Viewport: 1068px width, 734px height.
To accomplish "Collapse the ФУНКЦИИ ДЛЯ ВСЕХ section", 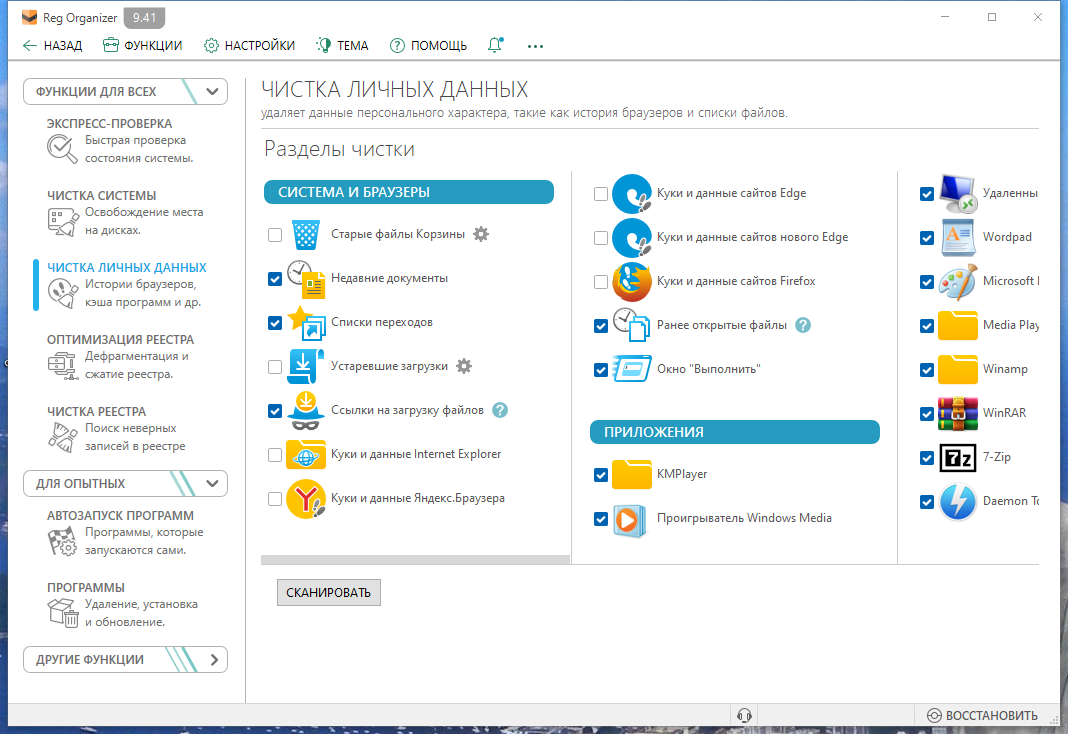I will (x=212, y=91).
